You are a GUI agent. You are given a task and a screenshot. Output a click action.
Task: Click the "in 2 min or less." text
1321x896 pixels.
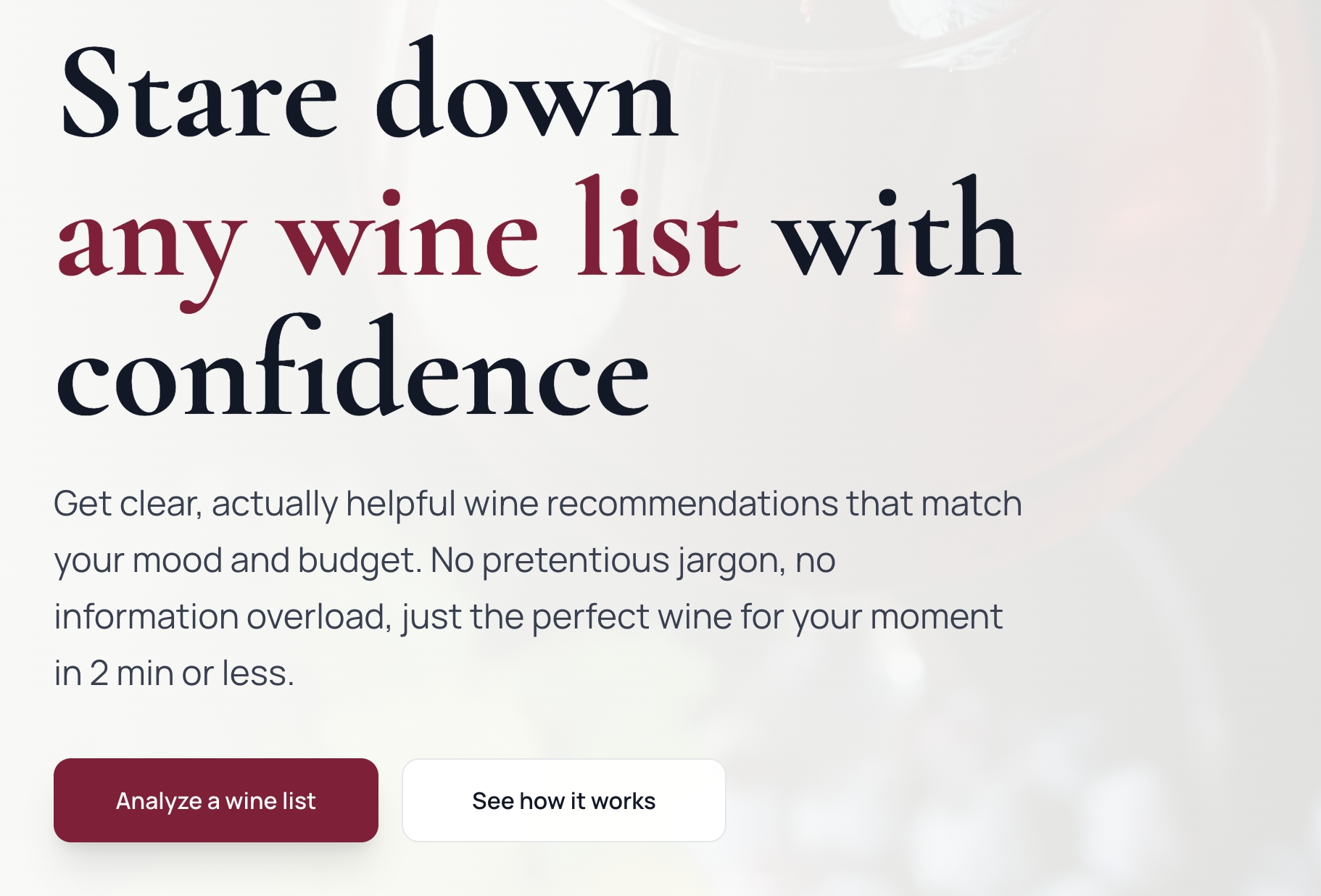(174, 673)
